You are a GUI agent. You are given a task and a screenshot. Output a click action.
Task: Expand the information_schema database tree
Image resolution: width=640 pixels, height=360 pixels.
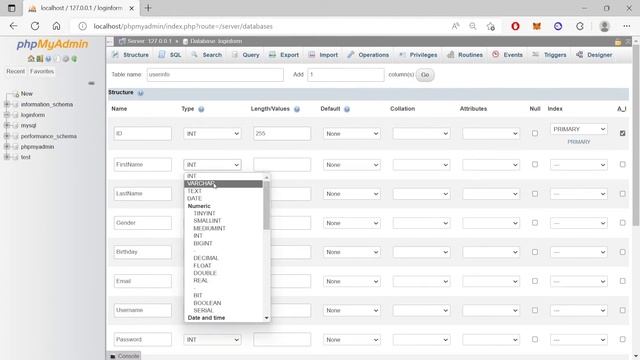point(7,104)
